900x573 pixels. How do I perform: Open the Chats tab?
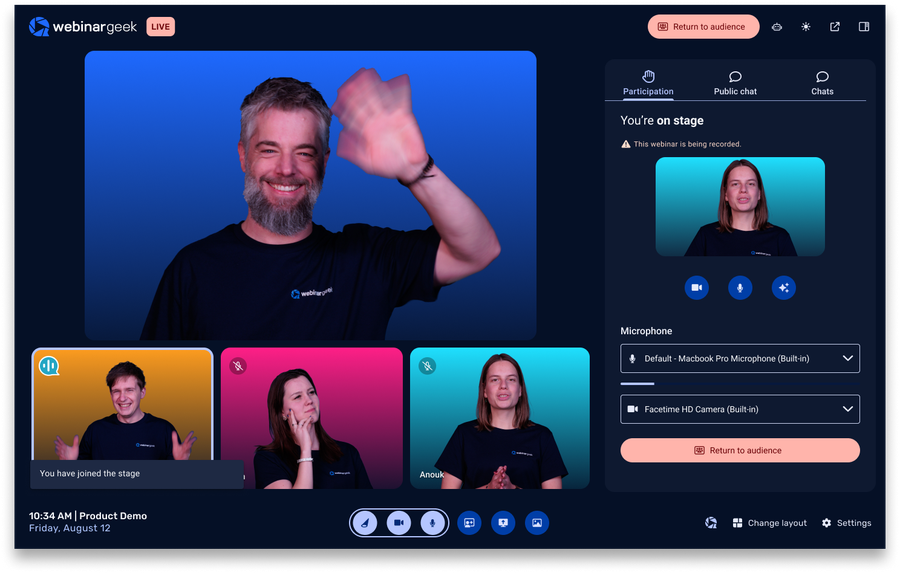[x=822, y=83]
